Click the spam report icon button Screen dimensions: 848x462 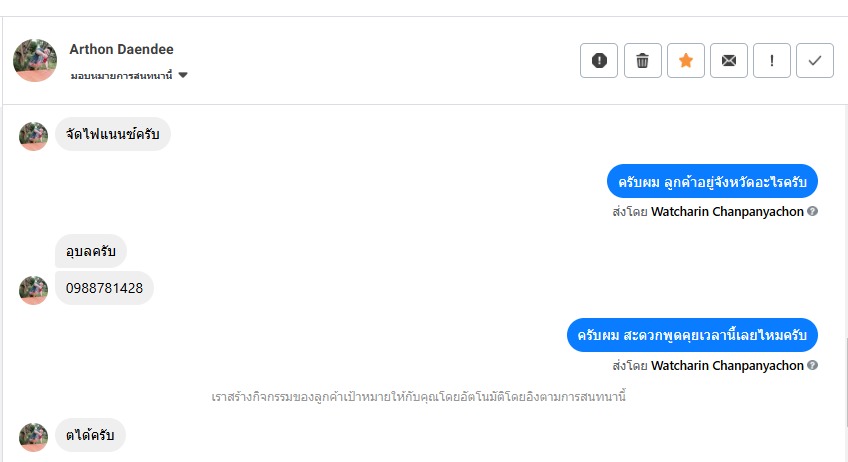(x=599, y=61)
